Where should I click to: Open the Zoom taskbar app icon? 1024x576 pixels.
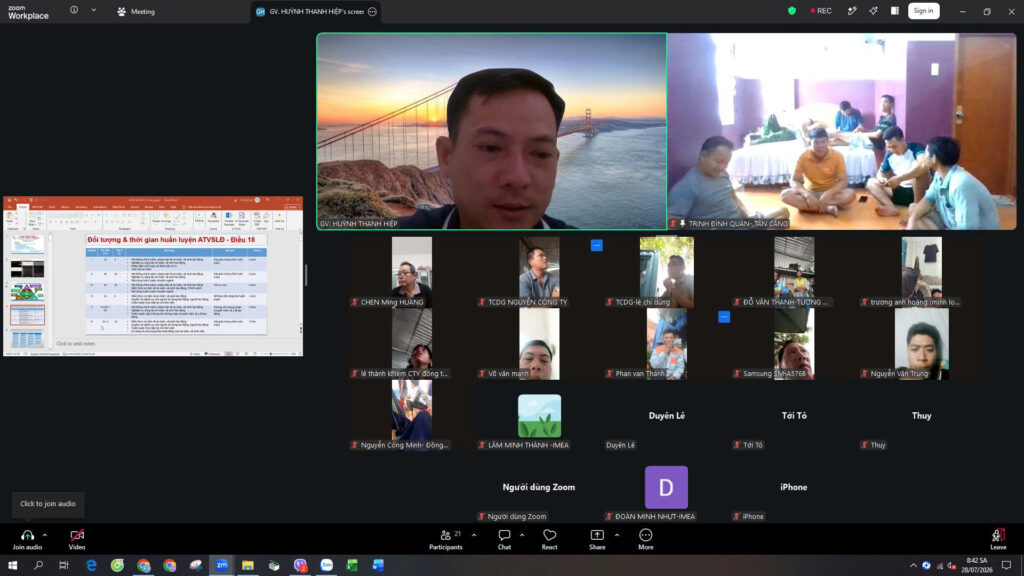click(222, 565)
